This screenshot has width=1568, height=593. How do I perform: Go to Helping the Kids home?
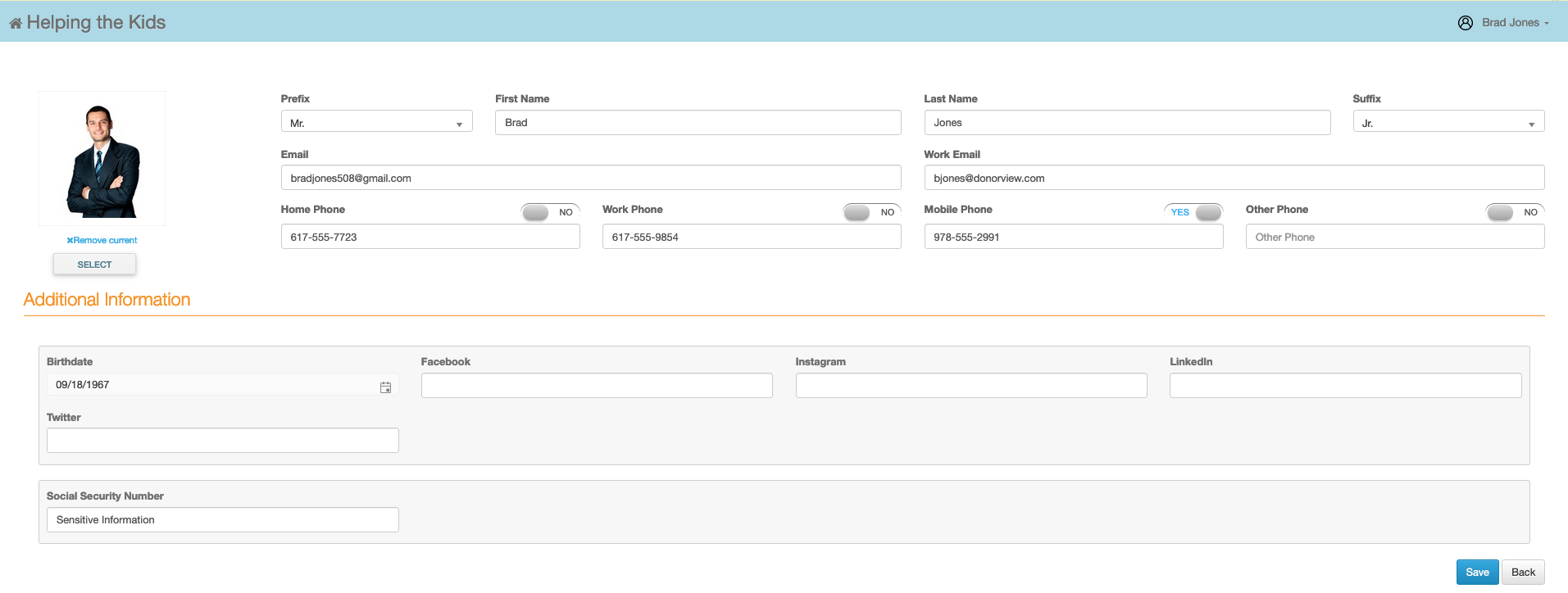pyautogui.click(x=96, y=23)
